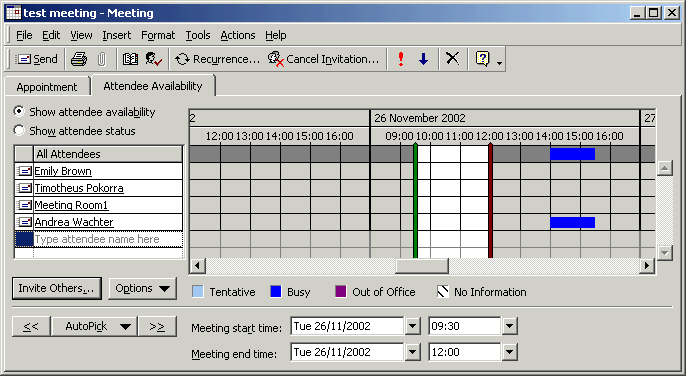The image size is (686, 376).
Task: Click the horizontal scrollbar left arrow
Action: coord(197,265)
